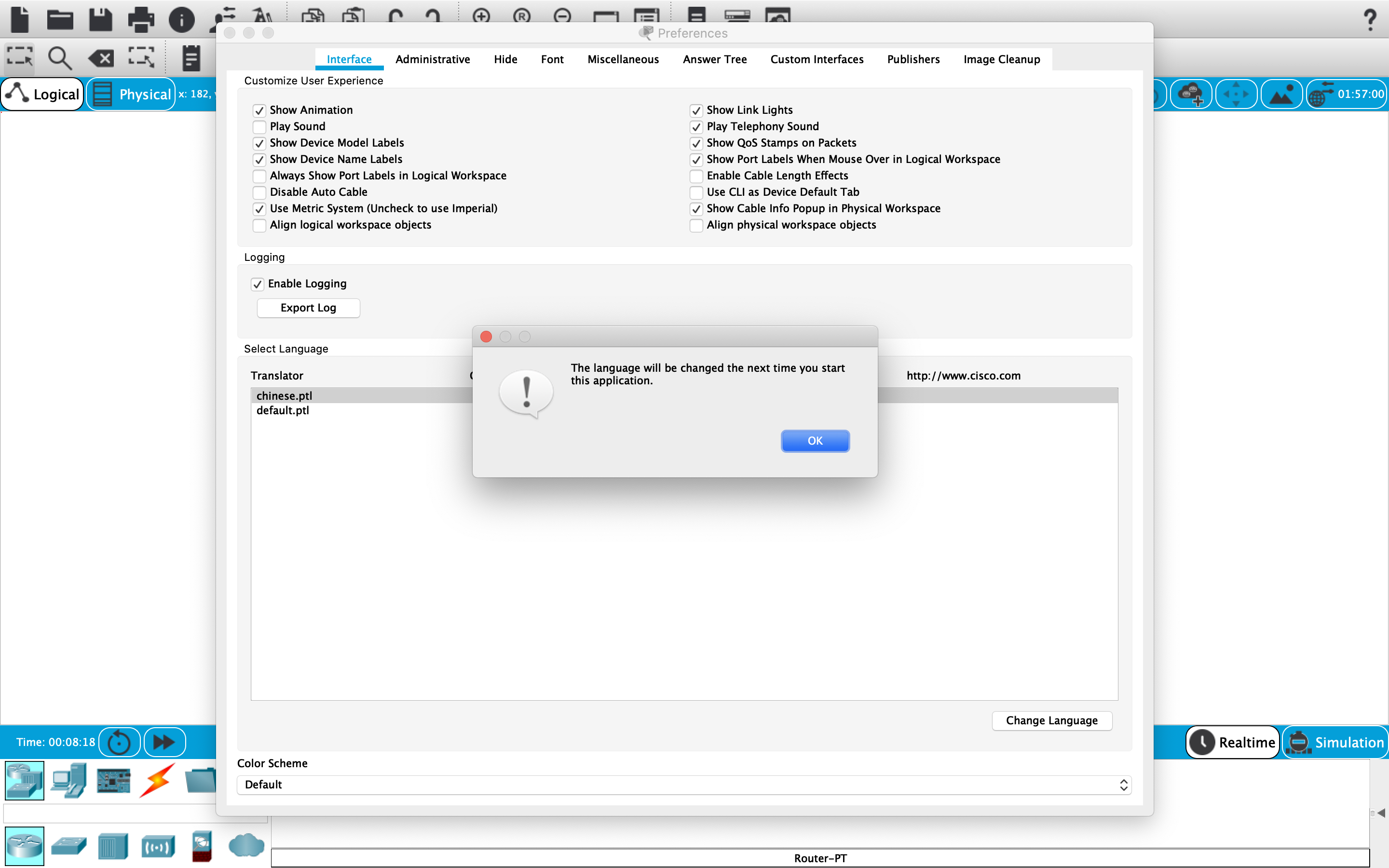Click the Print icon in toolbar

tap(141, 19)
